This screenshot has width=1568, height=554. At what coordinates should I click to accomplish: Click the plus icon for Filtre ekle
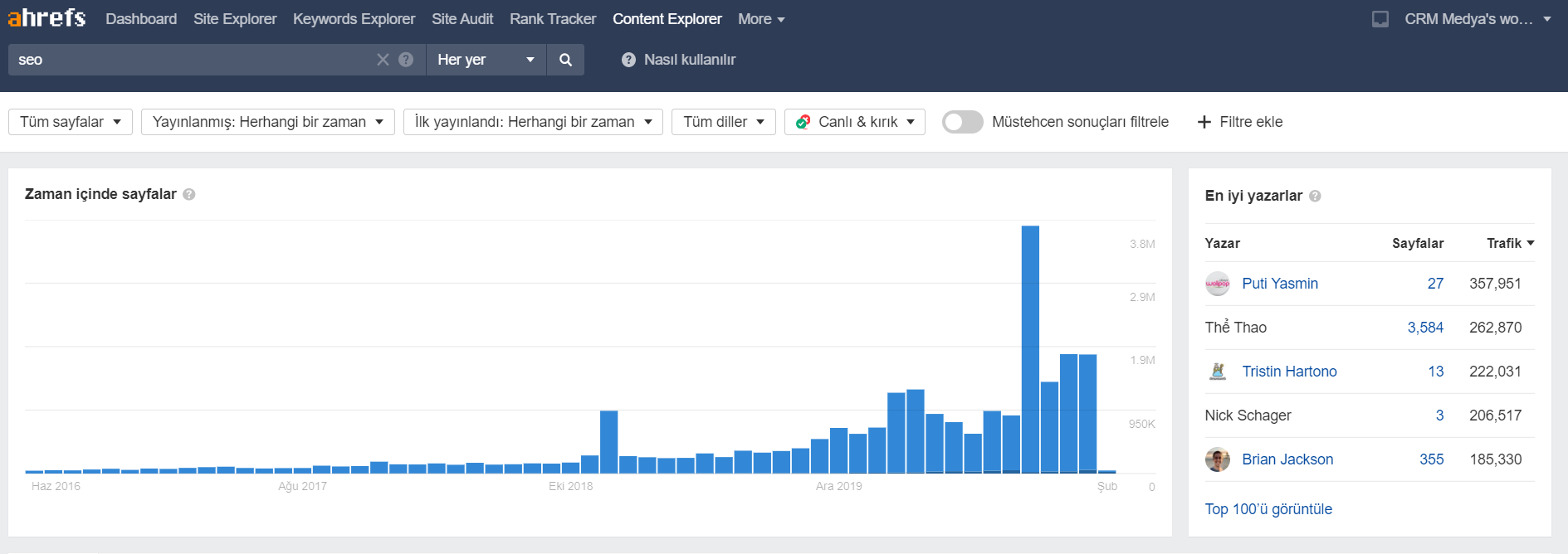click(x=1204, y=122)
